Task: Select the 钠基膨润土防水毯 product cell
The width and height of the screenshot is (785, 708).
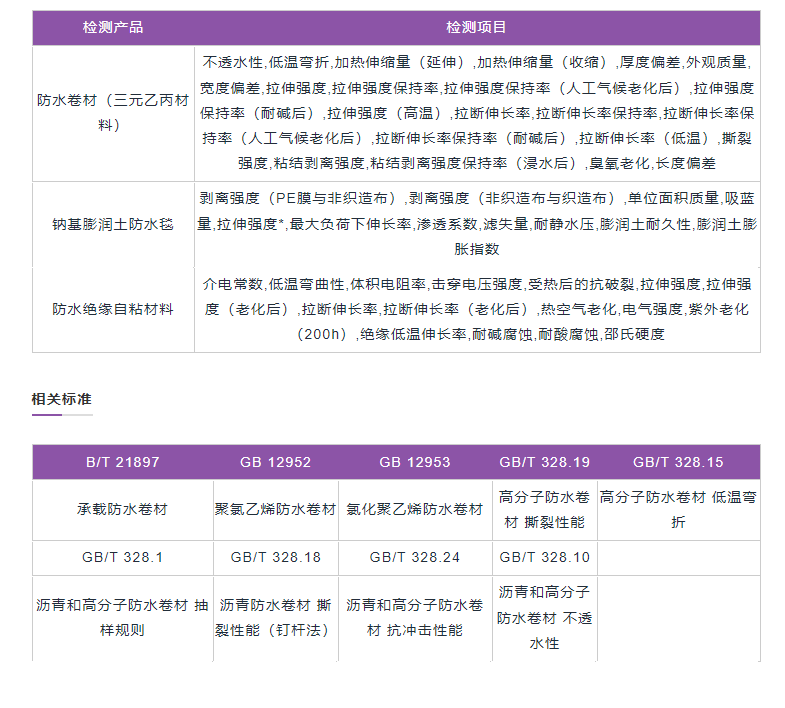Action: coord(113,224)
